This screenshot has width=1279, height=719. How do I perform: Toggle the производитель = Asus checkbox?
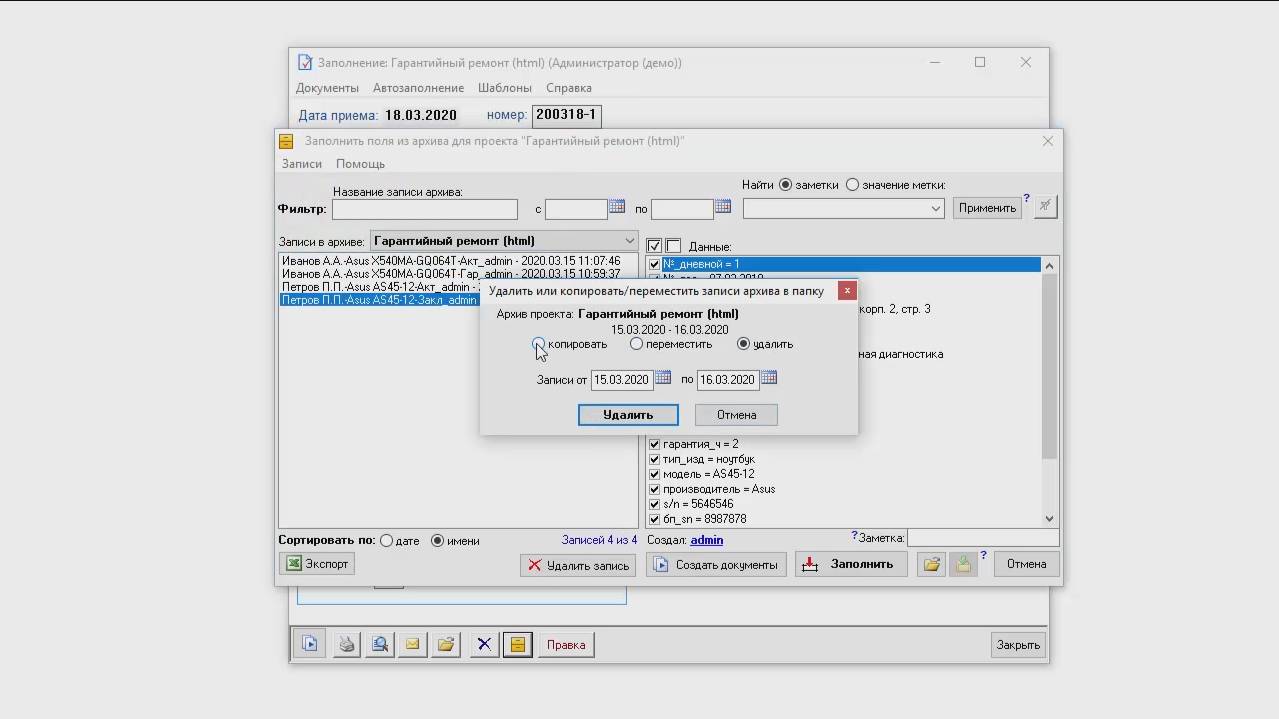pyautogui.click(x=654, y=489)
